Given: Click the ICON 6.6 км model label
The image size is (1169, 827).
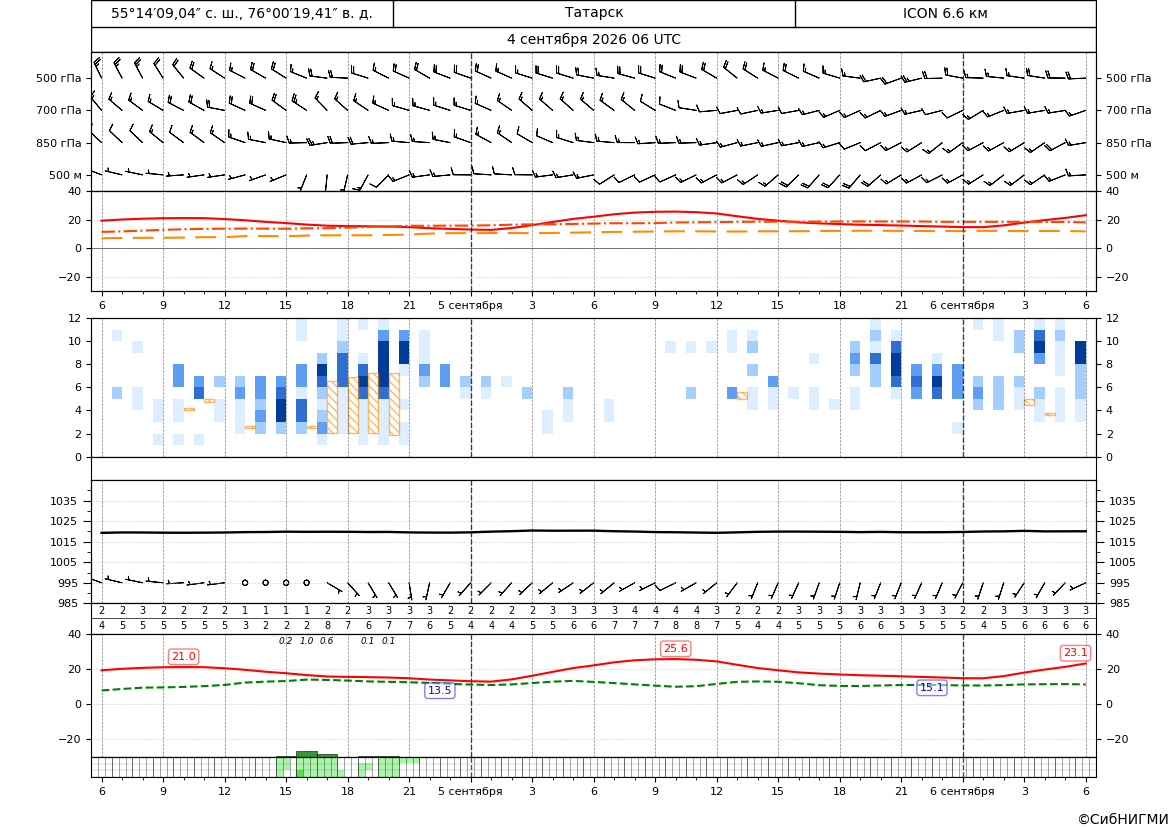Looking at the screenshot, I should click(945, 13).
